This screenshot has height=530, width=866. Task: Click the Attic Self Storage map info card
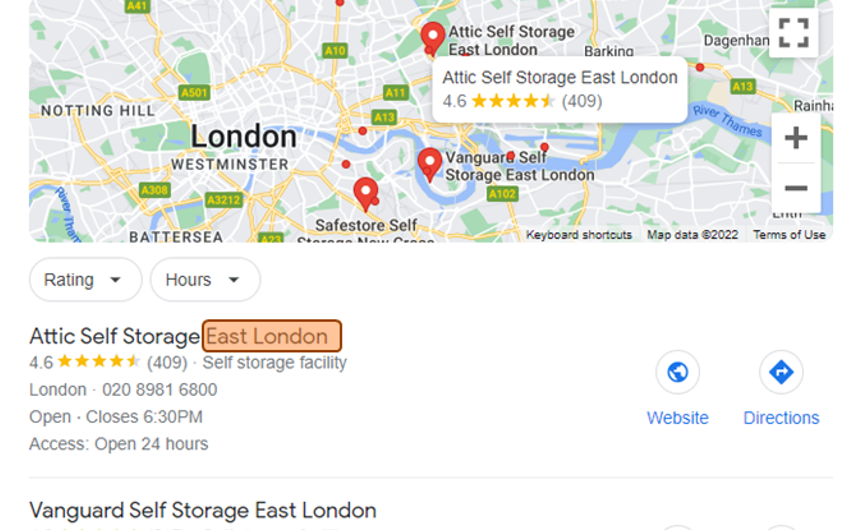pyautogui.click(x=560, y=89)
